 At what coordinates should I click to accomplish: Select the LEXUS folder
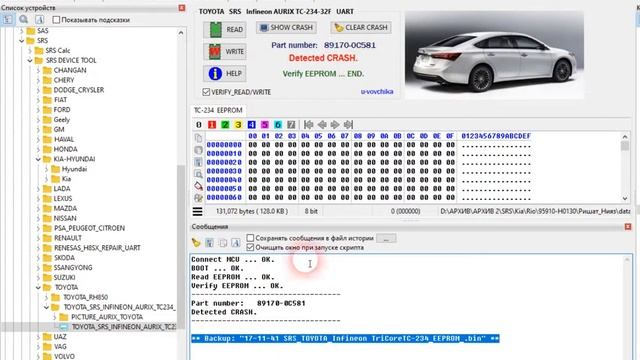click(x=62, y=198)
